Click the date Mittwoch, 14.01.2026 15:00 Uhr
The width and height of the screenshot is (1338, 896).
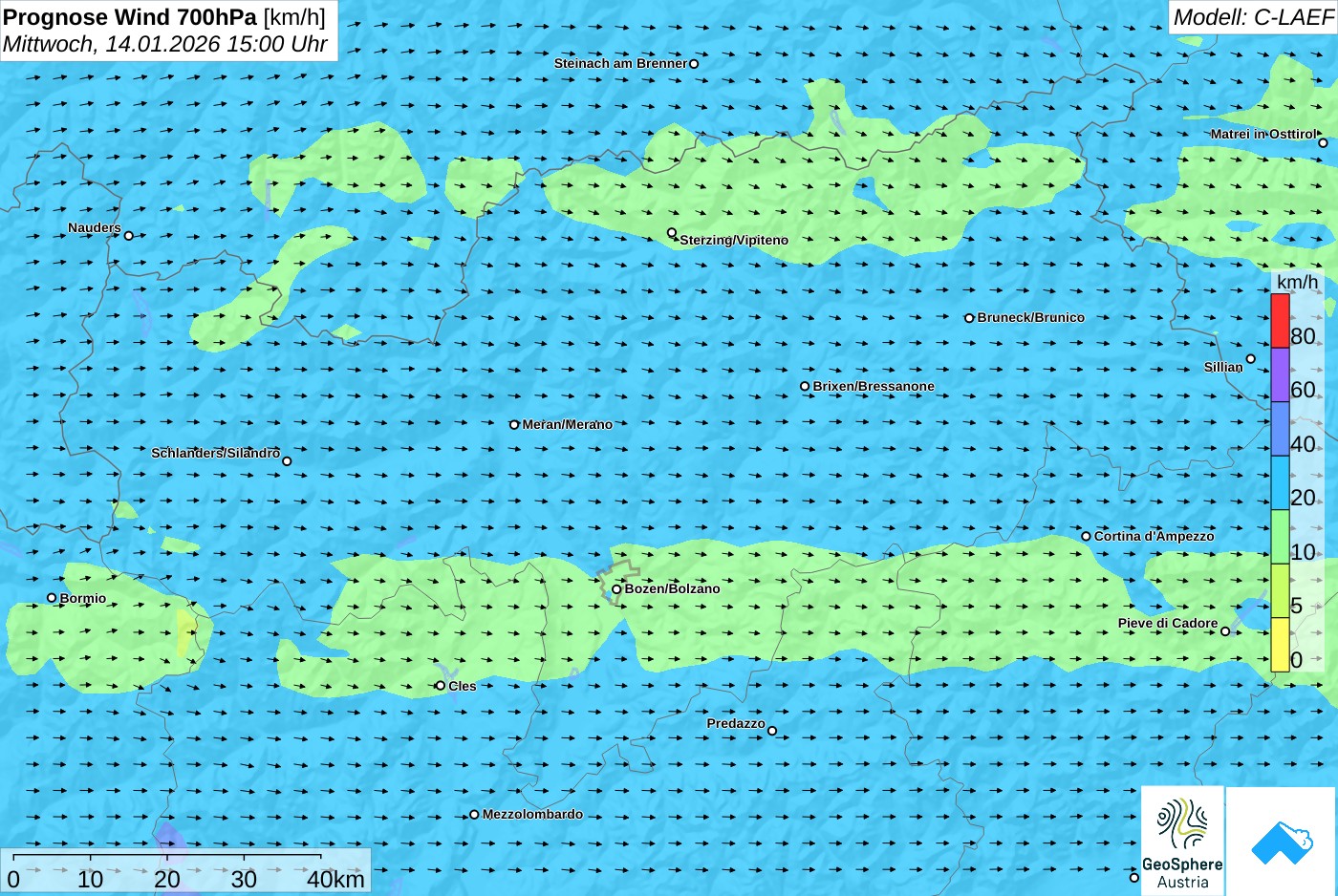click(164, 44)
